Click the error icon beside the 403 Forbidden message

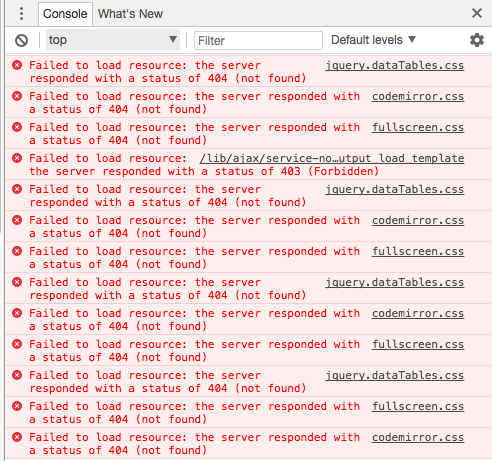tap(17, 158)
